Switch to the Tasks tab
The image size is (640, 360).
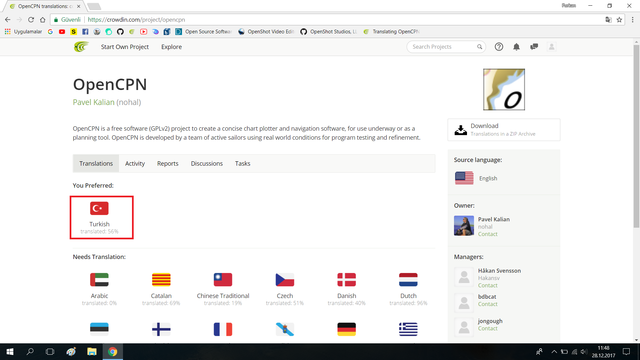pos(242,163)
